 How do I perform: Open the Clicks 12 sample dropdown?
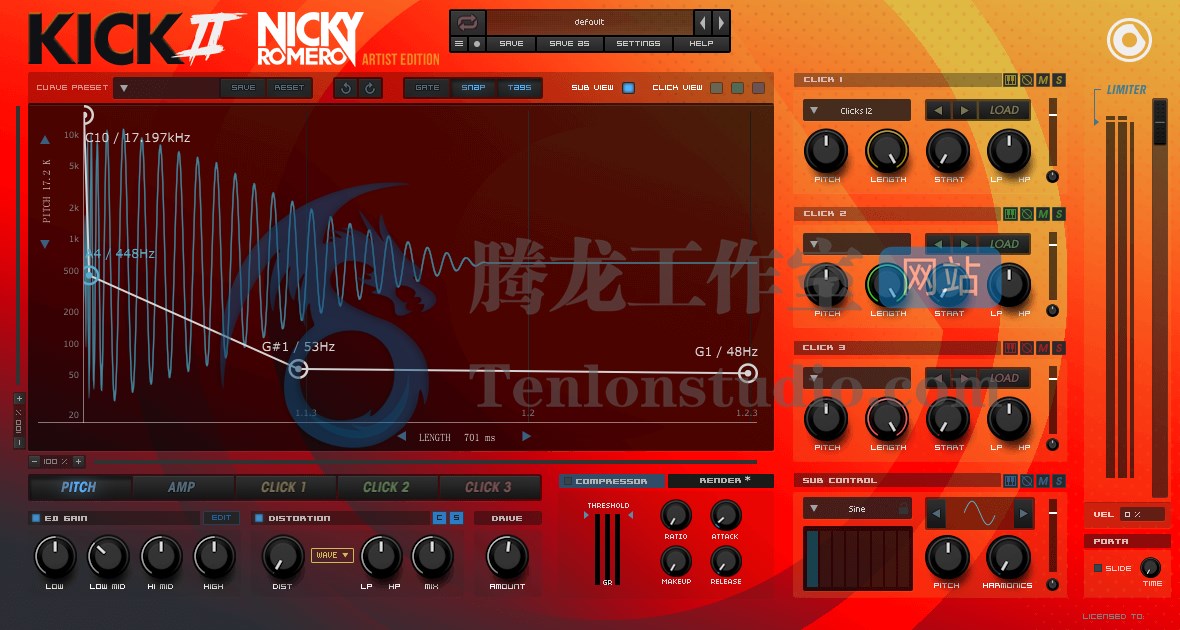[x=856, y=111]
